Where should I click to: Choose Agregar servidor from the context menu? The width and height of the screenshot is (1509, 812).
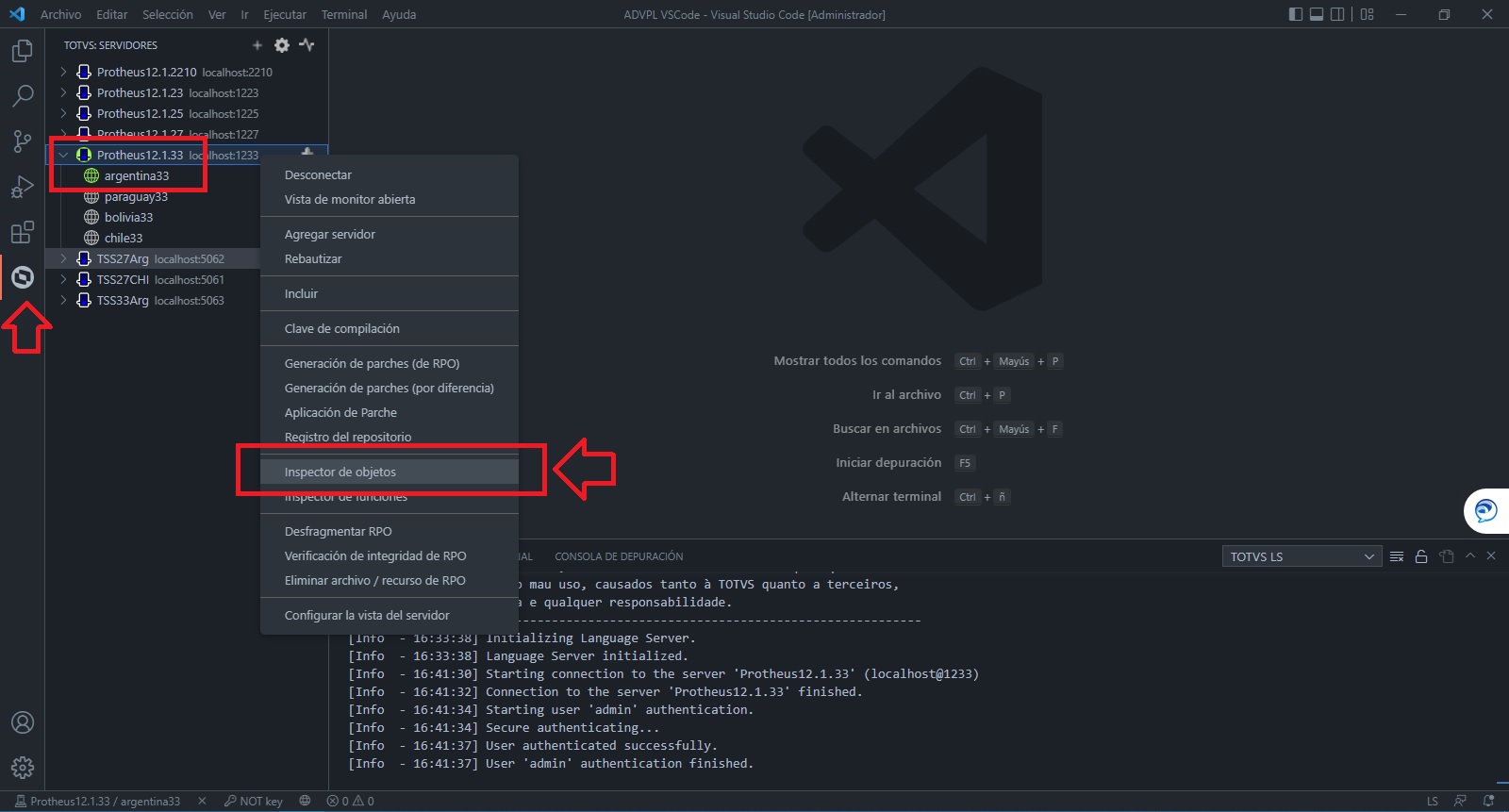pyautogui.click(x=390, y=234)
